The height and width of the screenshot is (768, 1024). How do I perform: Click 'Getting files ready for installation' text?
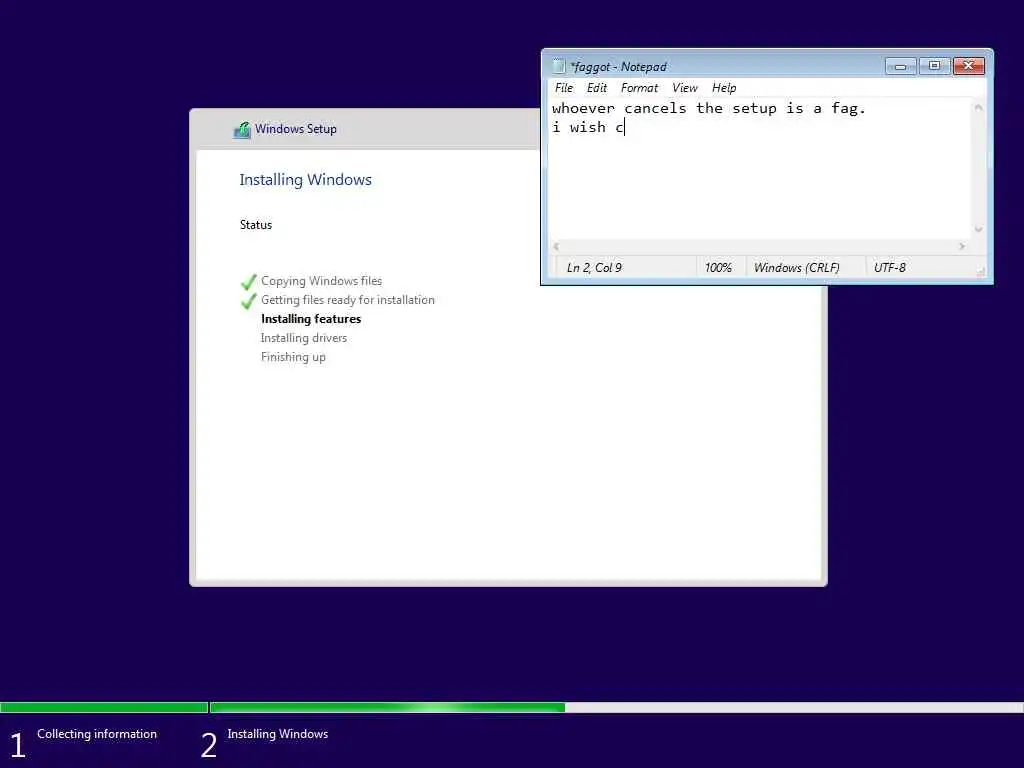click(347, 300)
